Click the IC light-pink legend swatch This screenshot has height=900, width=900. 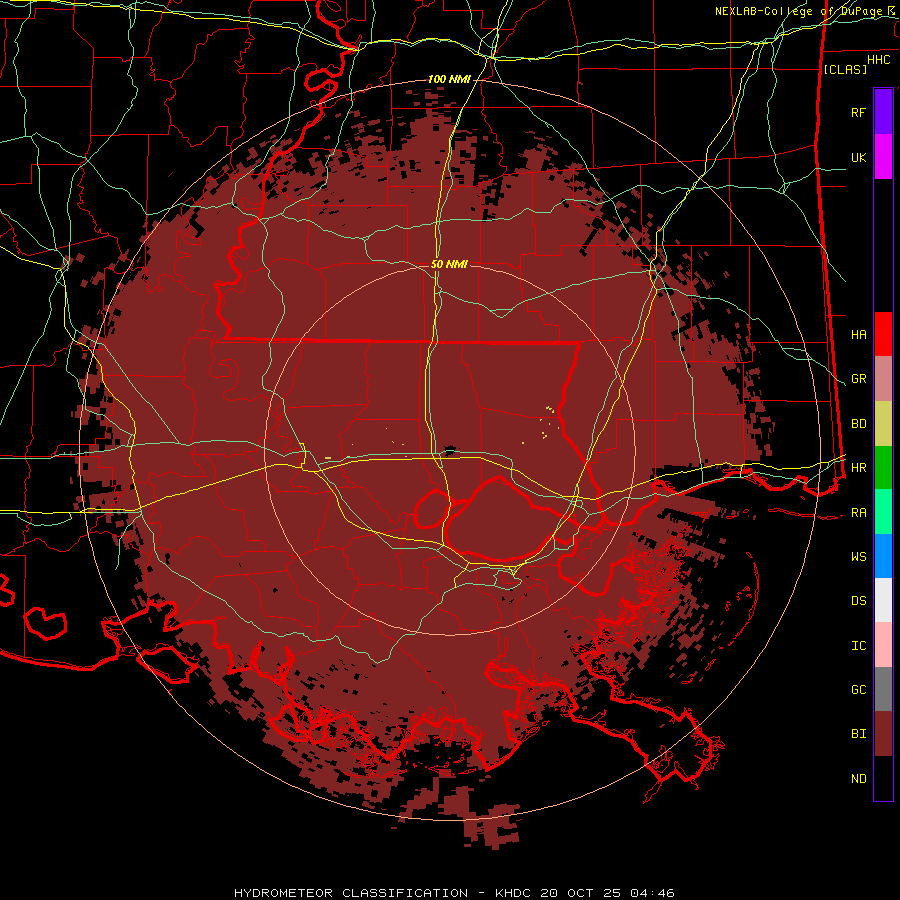[883, 645]
